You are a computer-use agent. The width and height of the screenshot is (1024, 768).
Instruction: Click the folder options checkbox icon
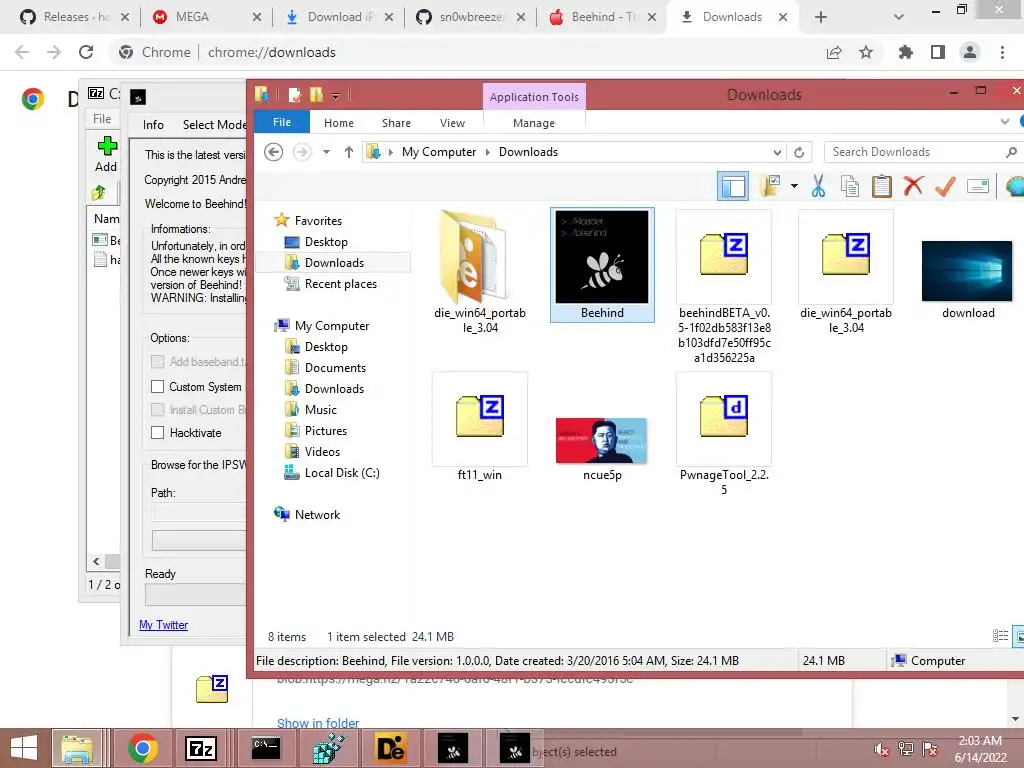coord(771,186)
